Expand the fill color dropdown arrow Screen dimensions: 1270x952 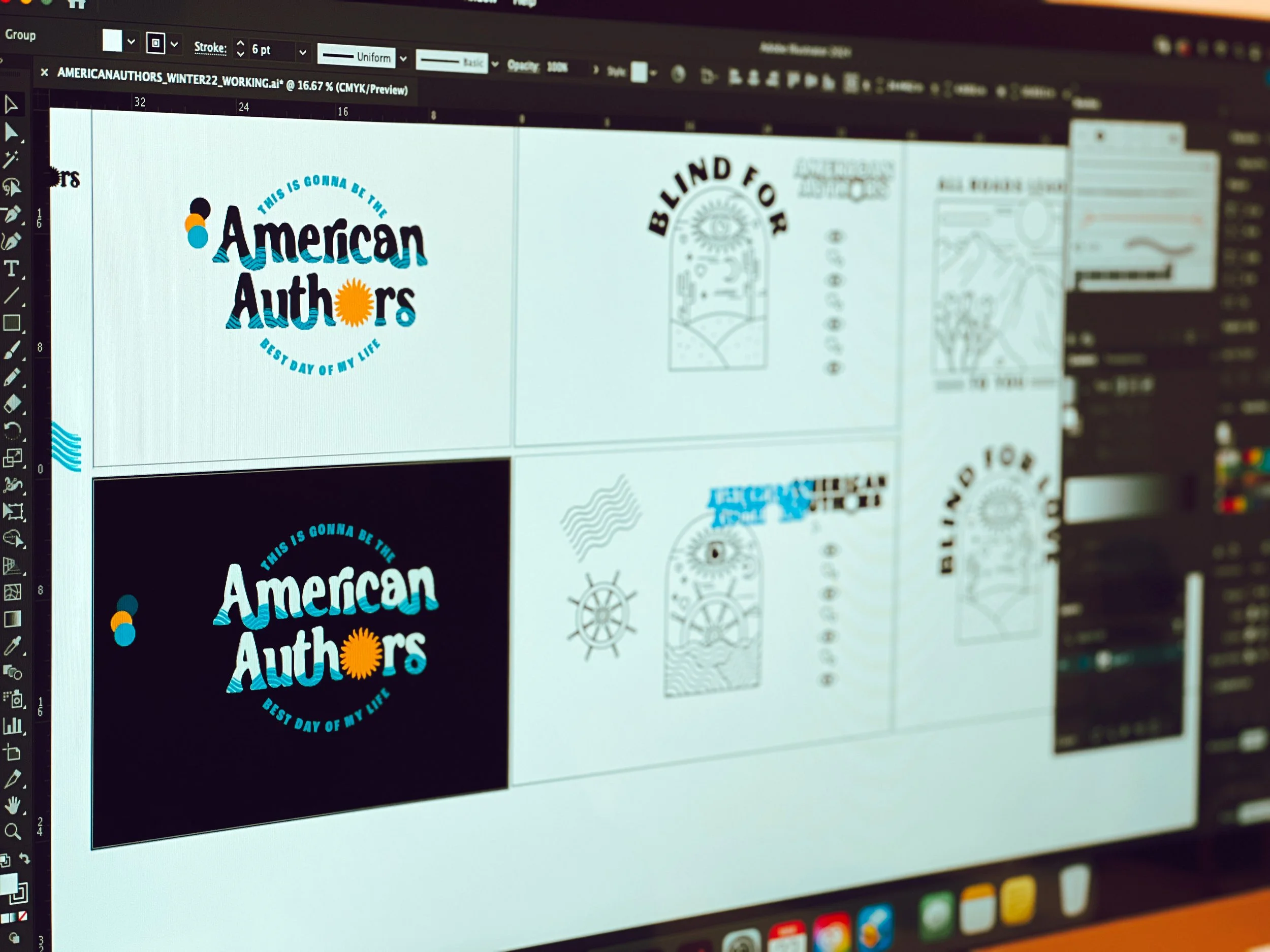131,41
